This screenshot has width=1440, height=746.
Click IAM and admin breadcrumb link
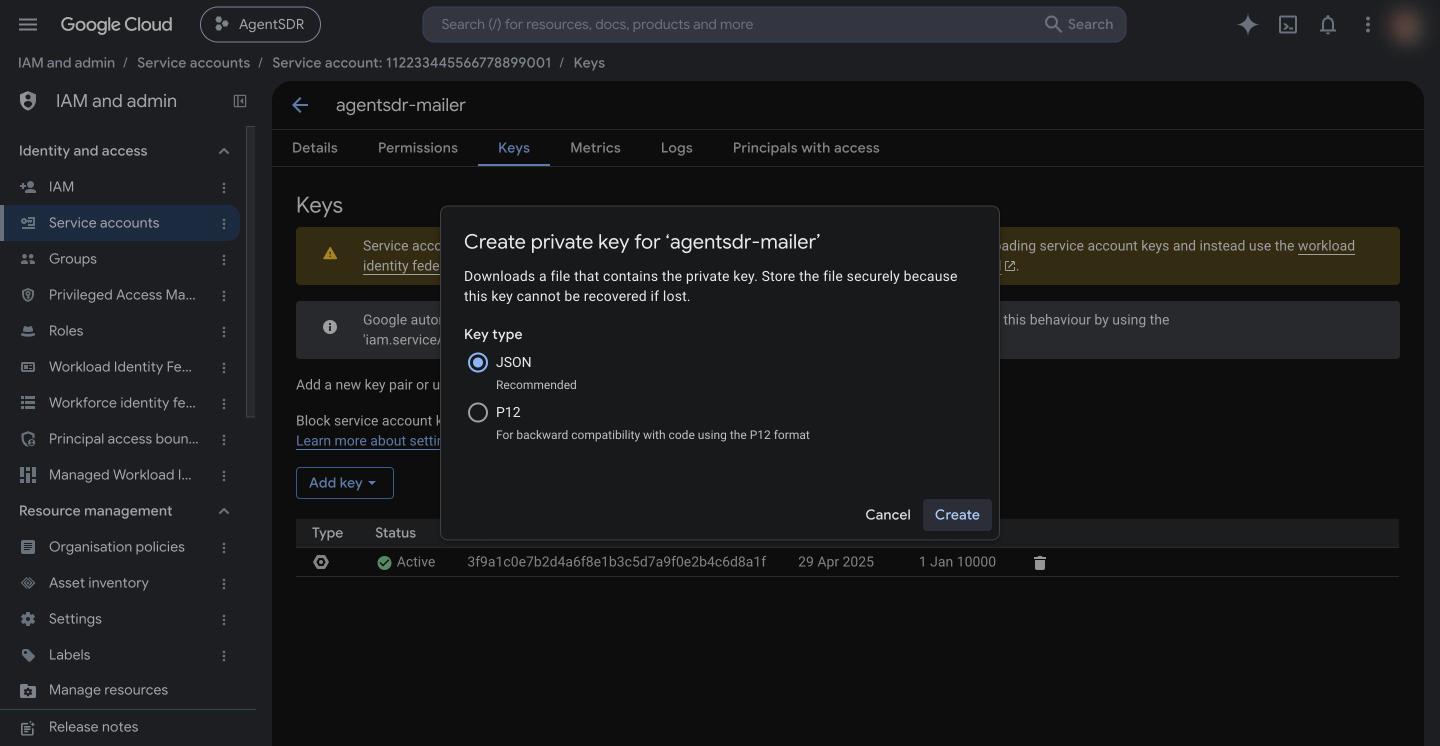(x=66, y=63)
